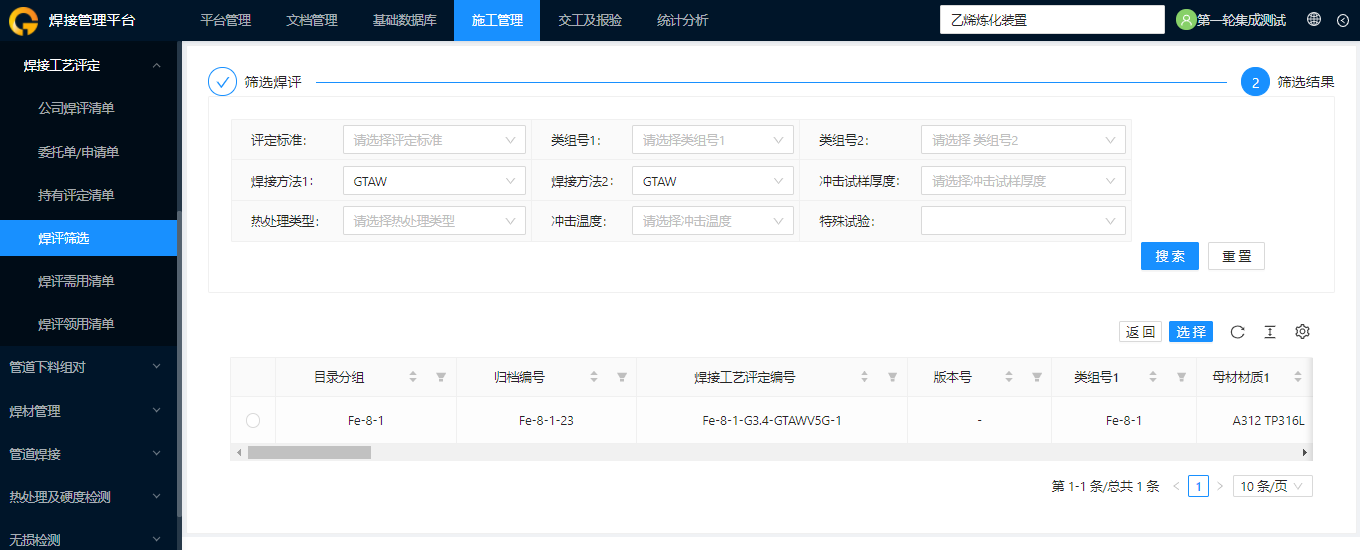
Task: Sort by 归档编号 column
Action: click(x=594, y=377)
